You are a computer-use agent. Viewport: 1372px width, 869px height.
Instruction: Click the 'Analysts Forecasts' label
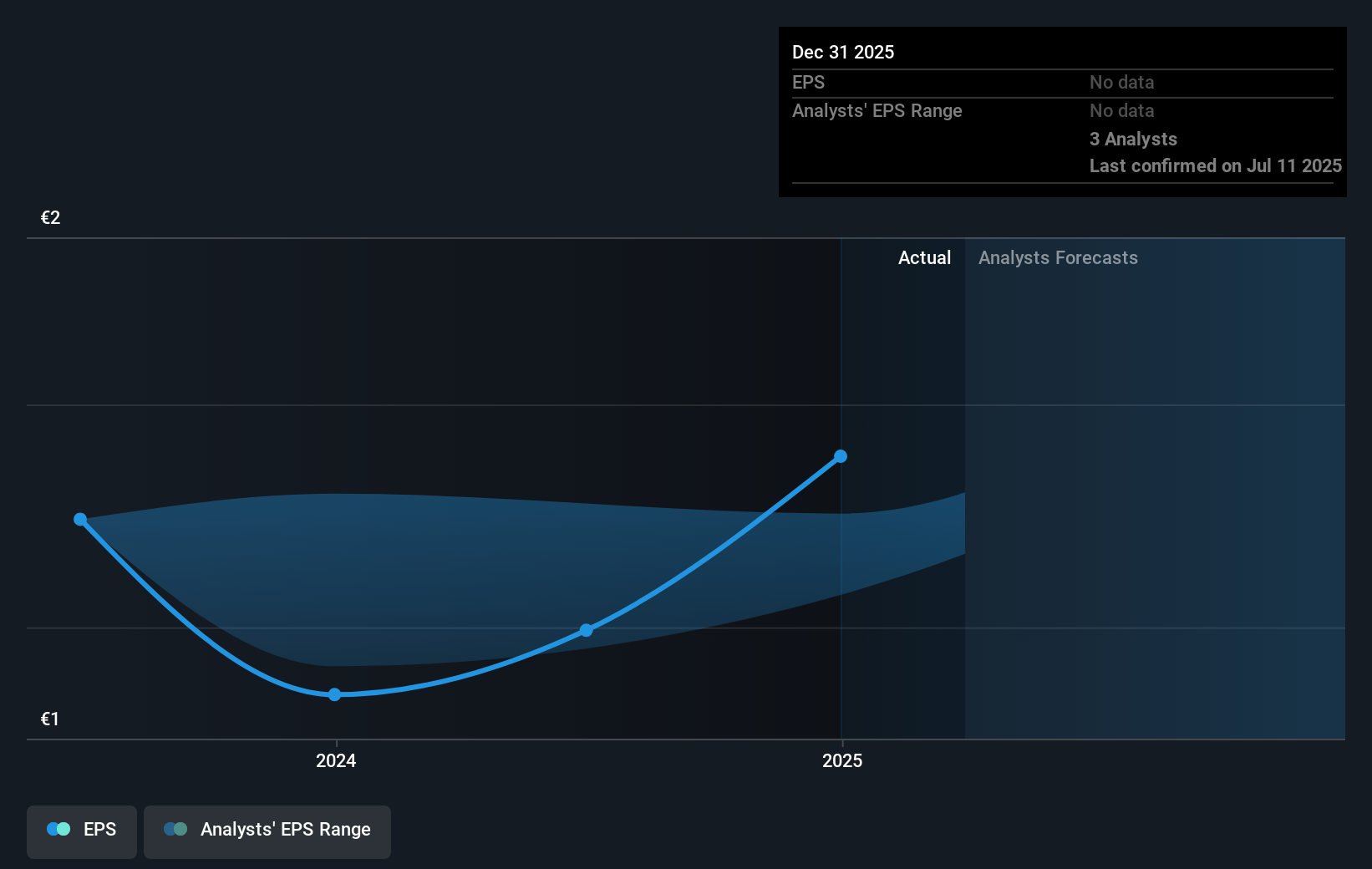[x=1058, y=257]
